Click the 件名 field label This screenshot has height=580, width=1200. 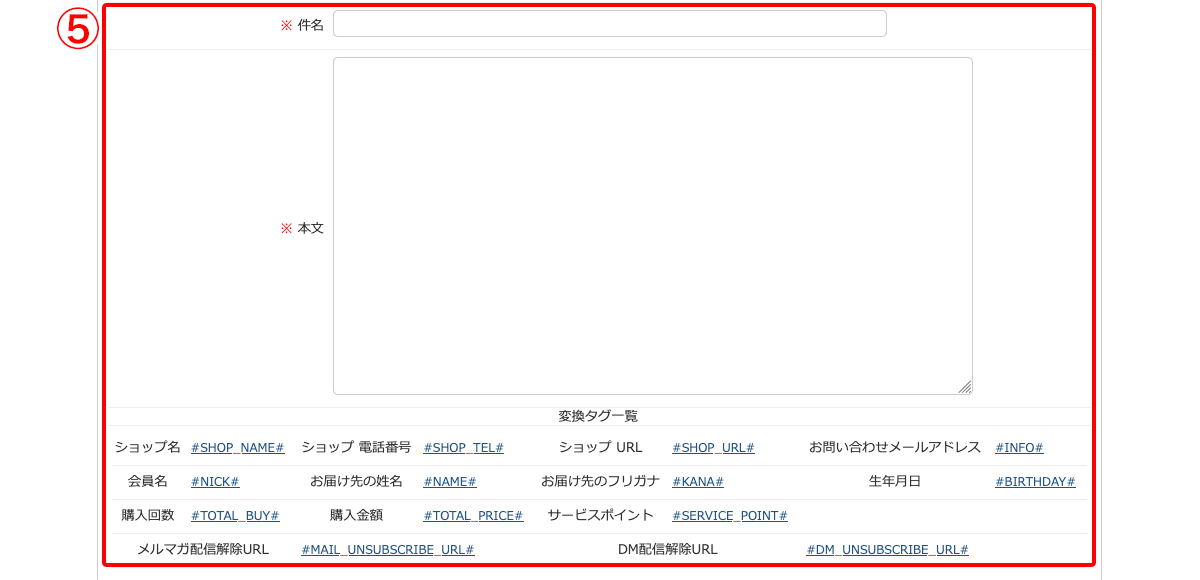point(311,25)
